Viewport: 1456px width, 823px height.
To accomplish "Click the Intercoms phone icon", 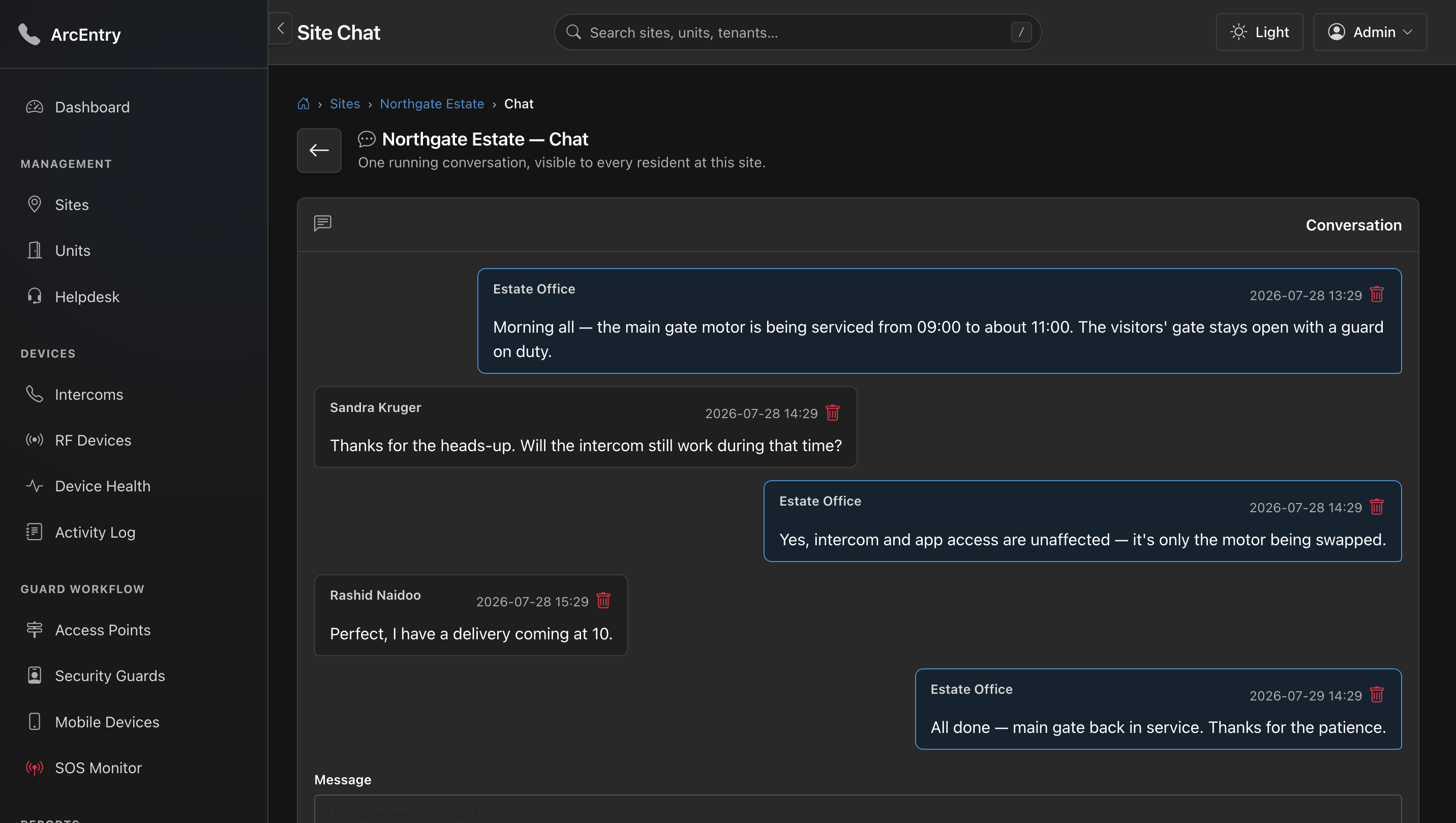I will (35, 394).
